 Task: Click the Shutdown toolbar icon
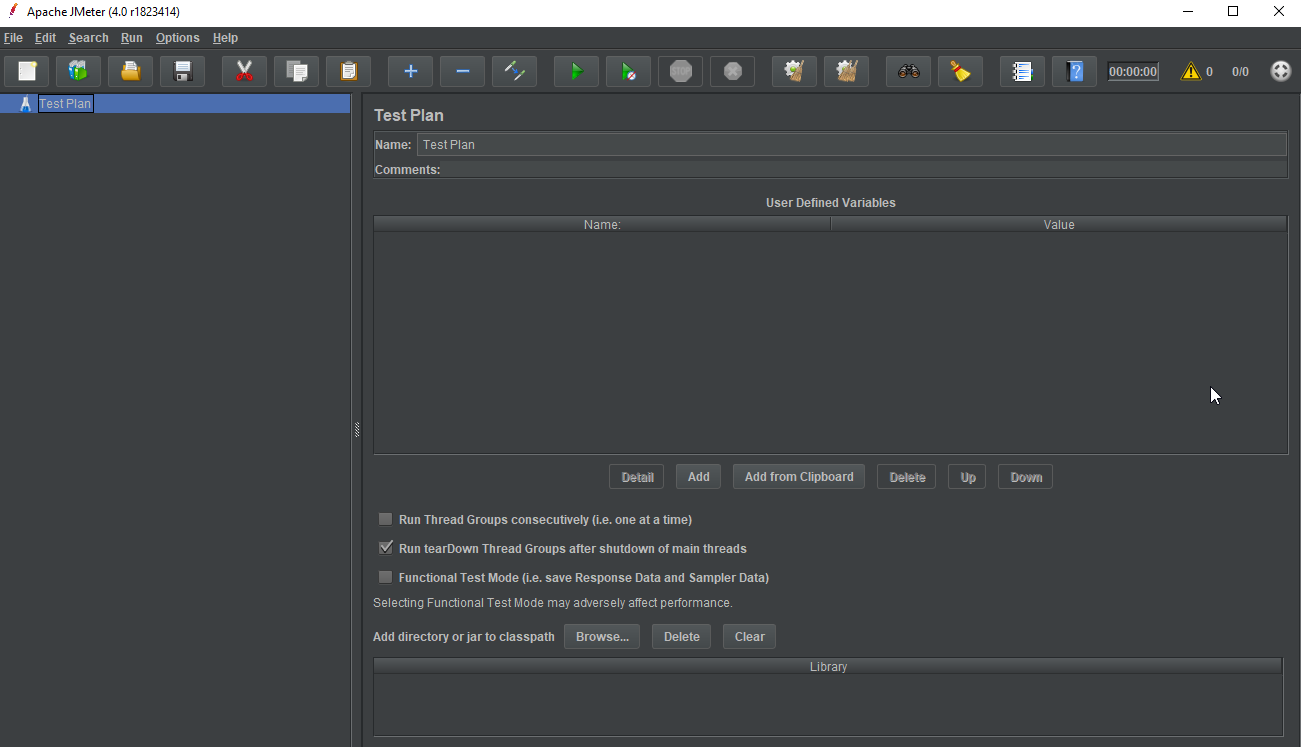tap(733, 72)
